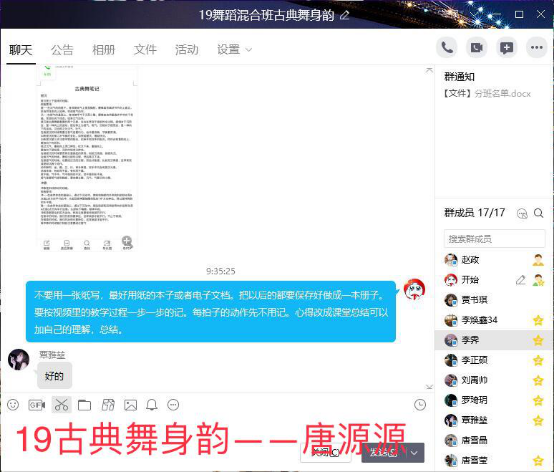Open the GIF sticker button
Viewport: 554px width, 472px height.
37,405
